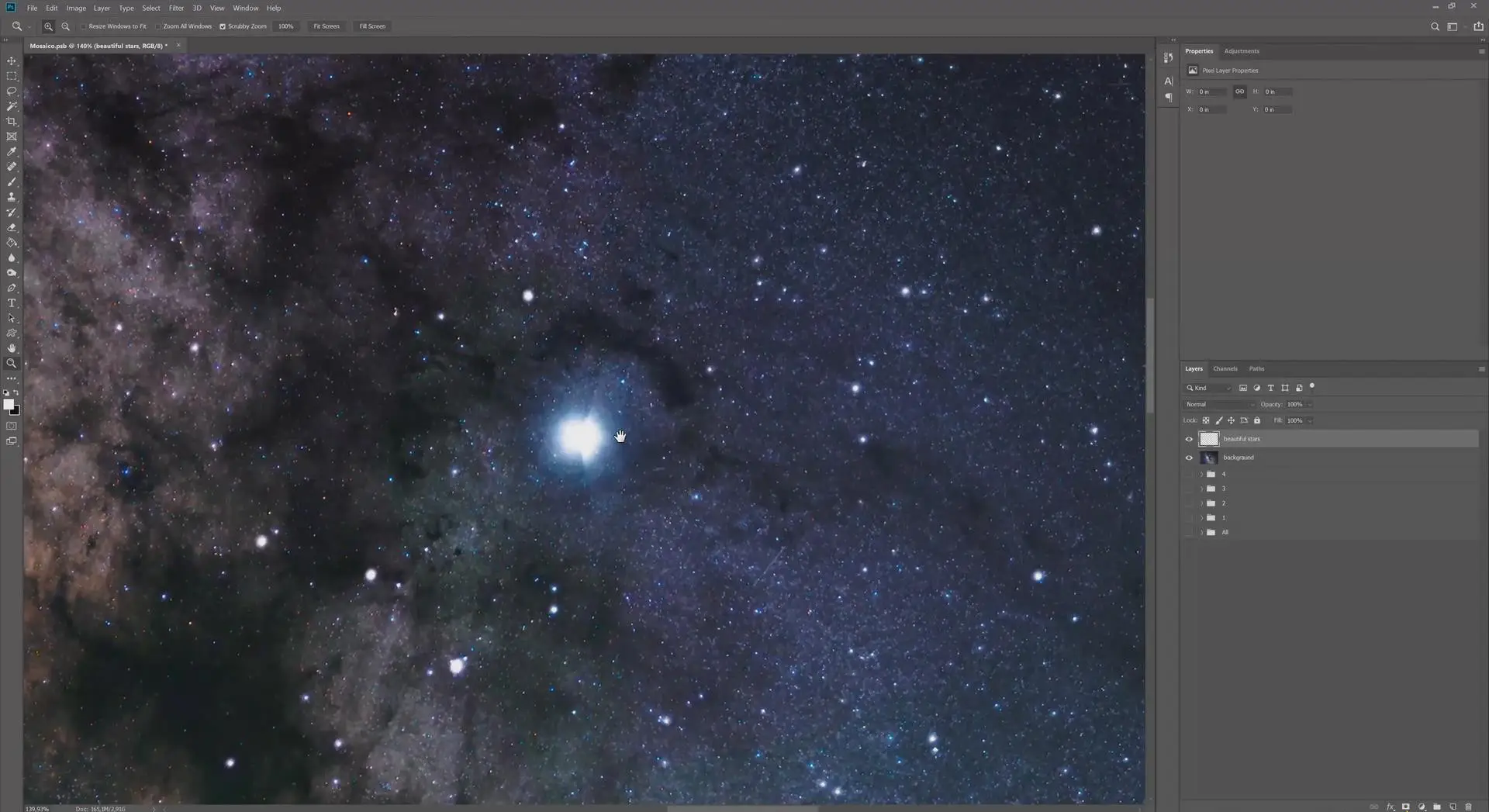Viewport: 1489px width, 812px height.
Task: Select the Clone Stamp tool
Action: pyautogui.click(x=12, y=197)
